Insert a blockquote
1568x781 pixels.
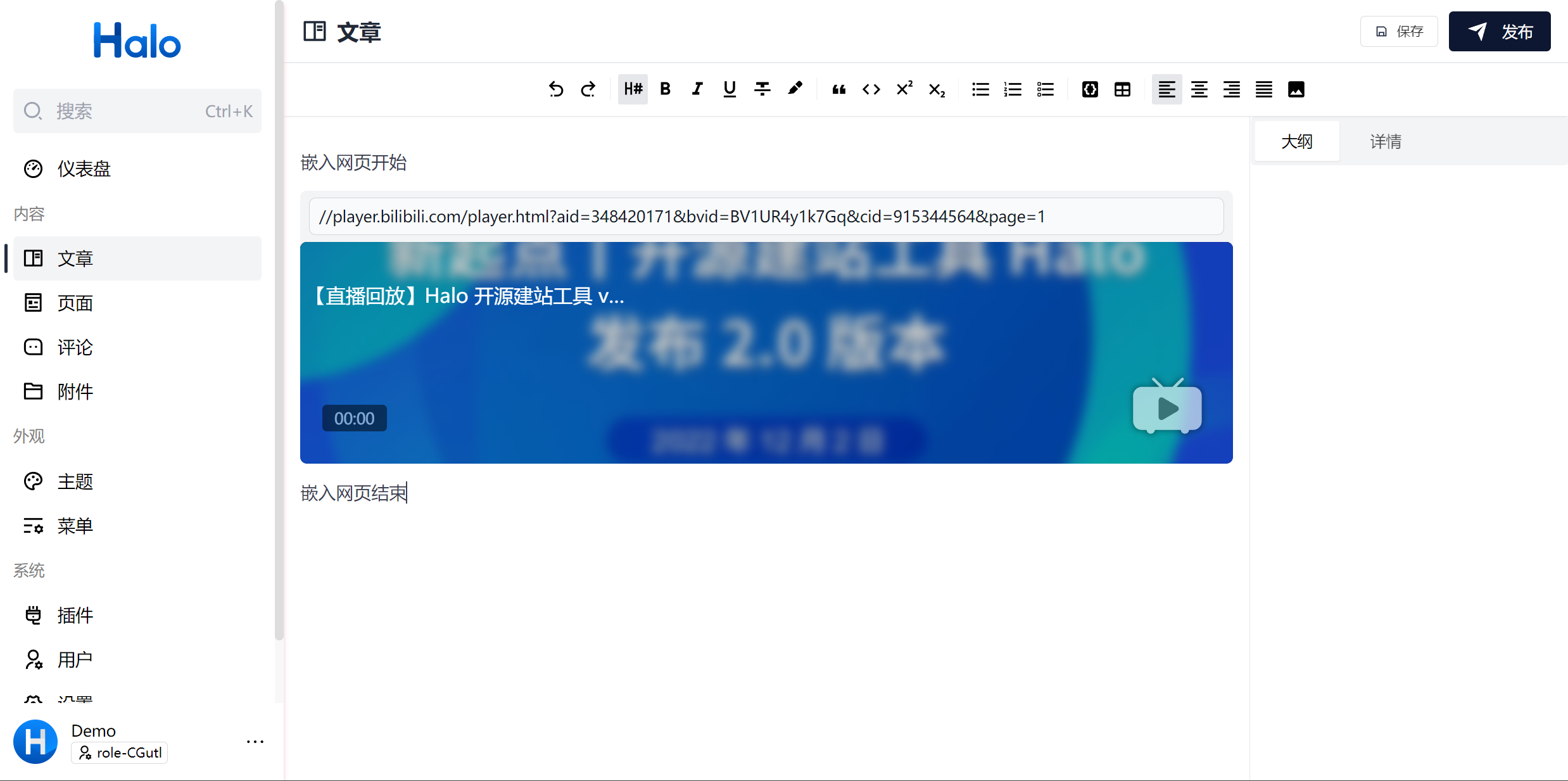coord(838,89)
